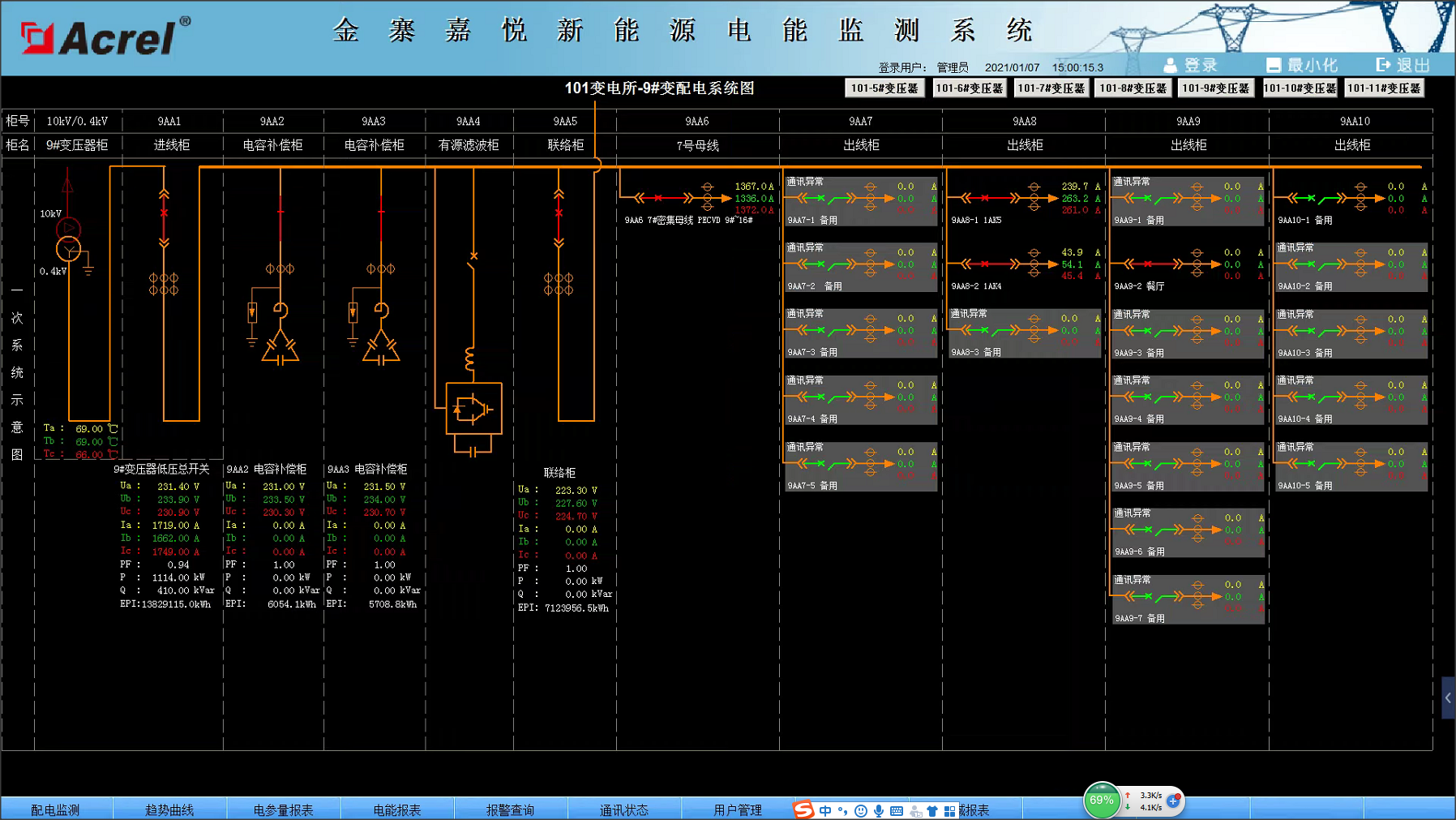The width and height of the screenshot is (1456, 820).
Task: Click the Sogou input method logo
Action: 803,809
